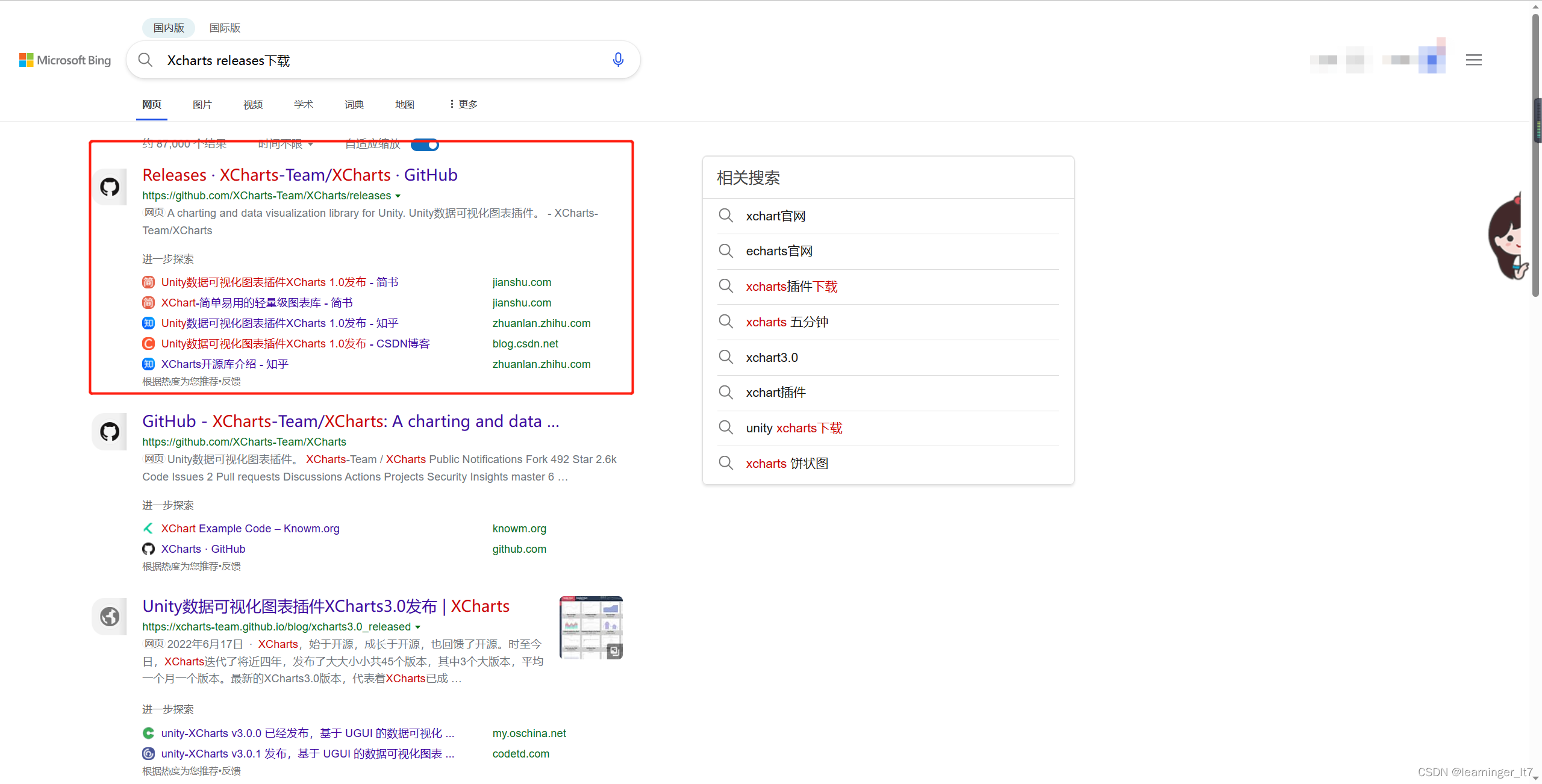1542x784 pixels.
Task: Open Releases · XCharts-Team/XCharts · GitHub link
Action: point(299,175)
